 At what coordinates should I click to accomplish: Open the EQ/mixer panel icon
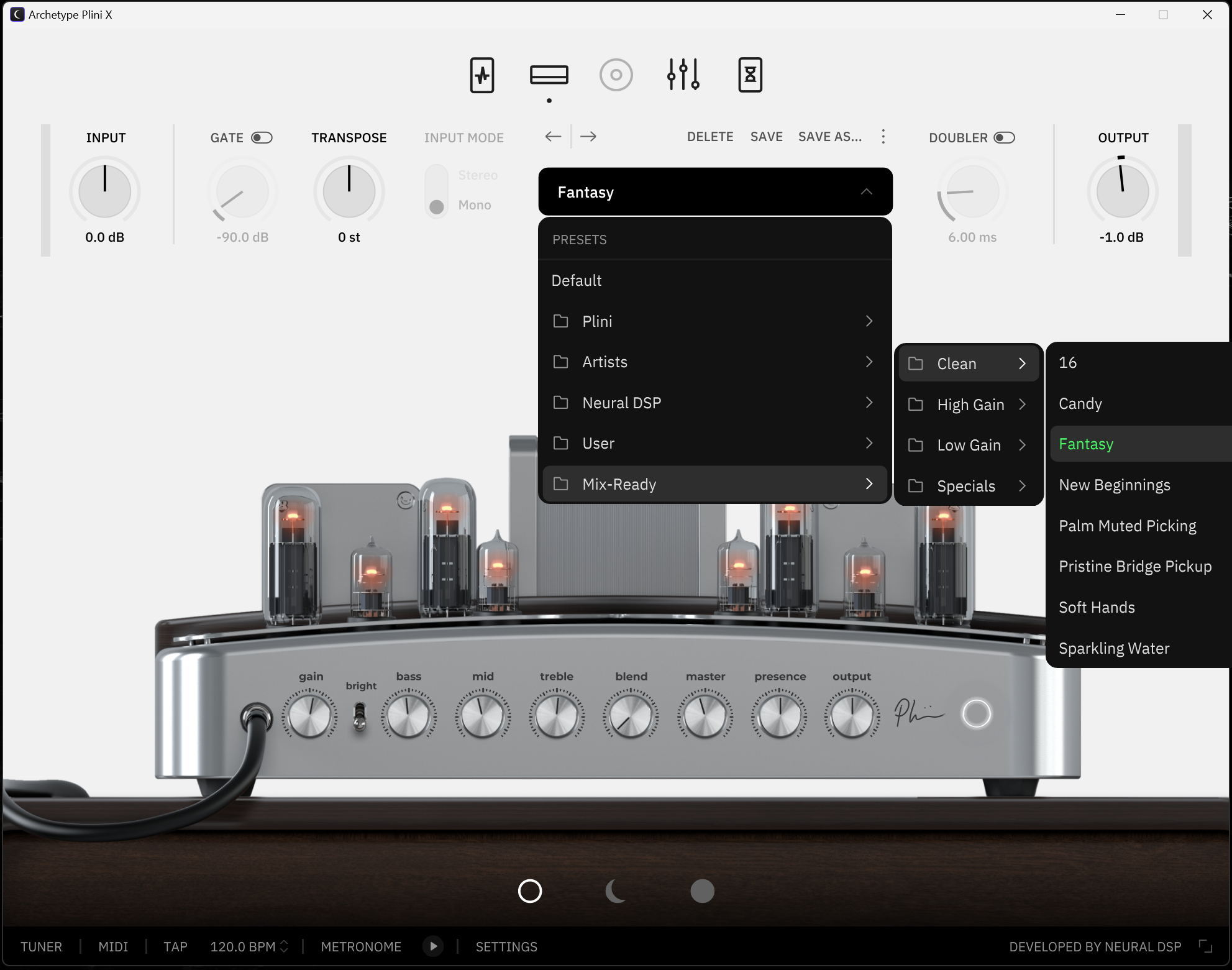pyautogui.click(x=683, y=75)
